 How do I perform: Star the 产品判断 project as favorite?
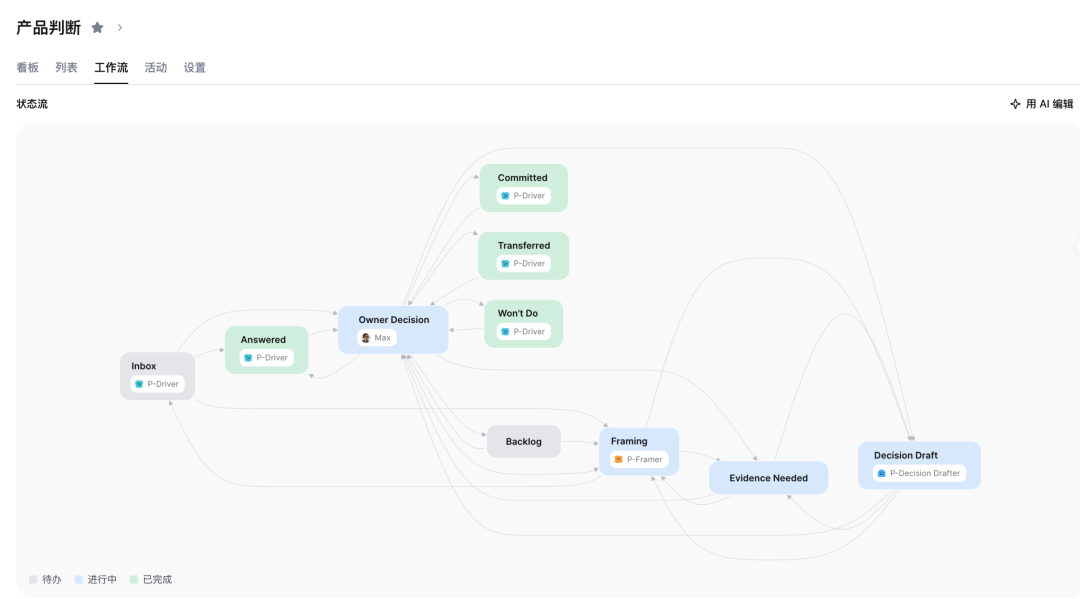click(x=97, y=28)
